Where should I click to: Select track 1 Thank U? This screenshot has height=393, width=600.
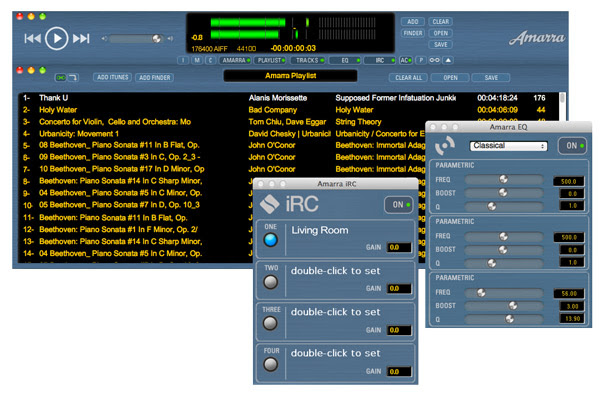click(289, 98)
